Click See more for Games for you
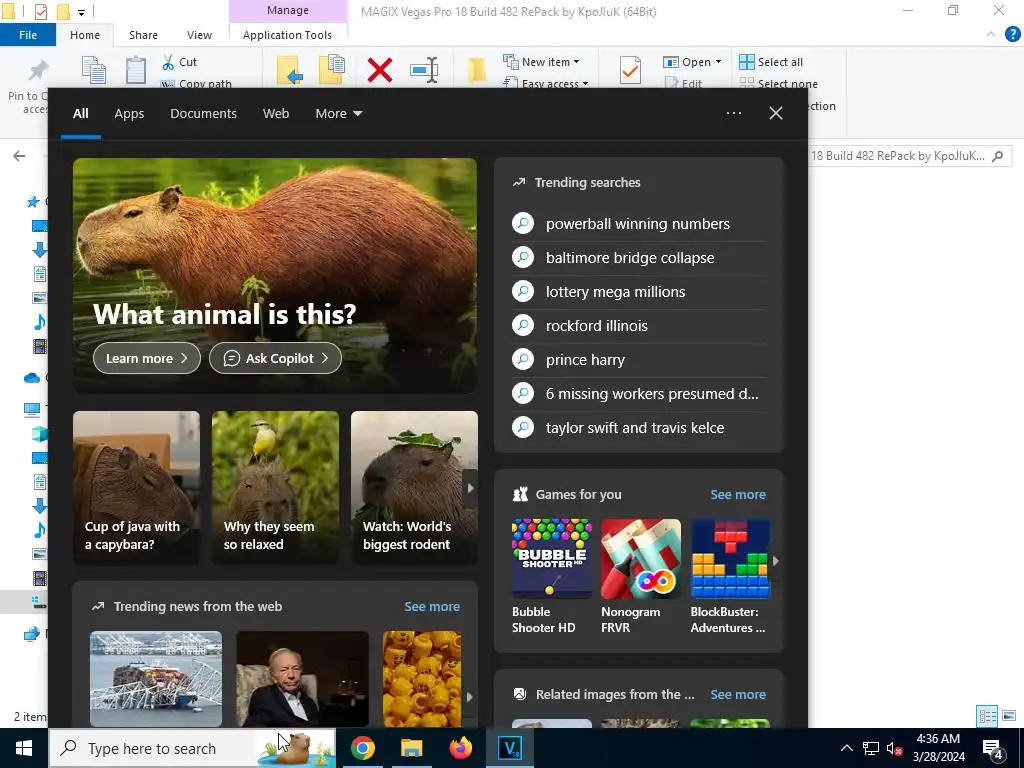The width and height of the screenshot is (1024, 768). click(x=738, y=494)
